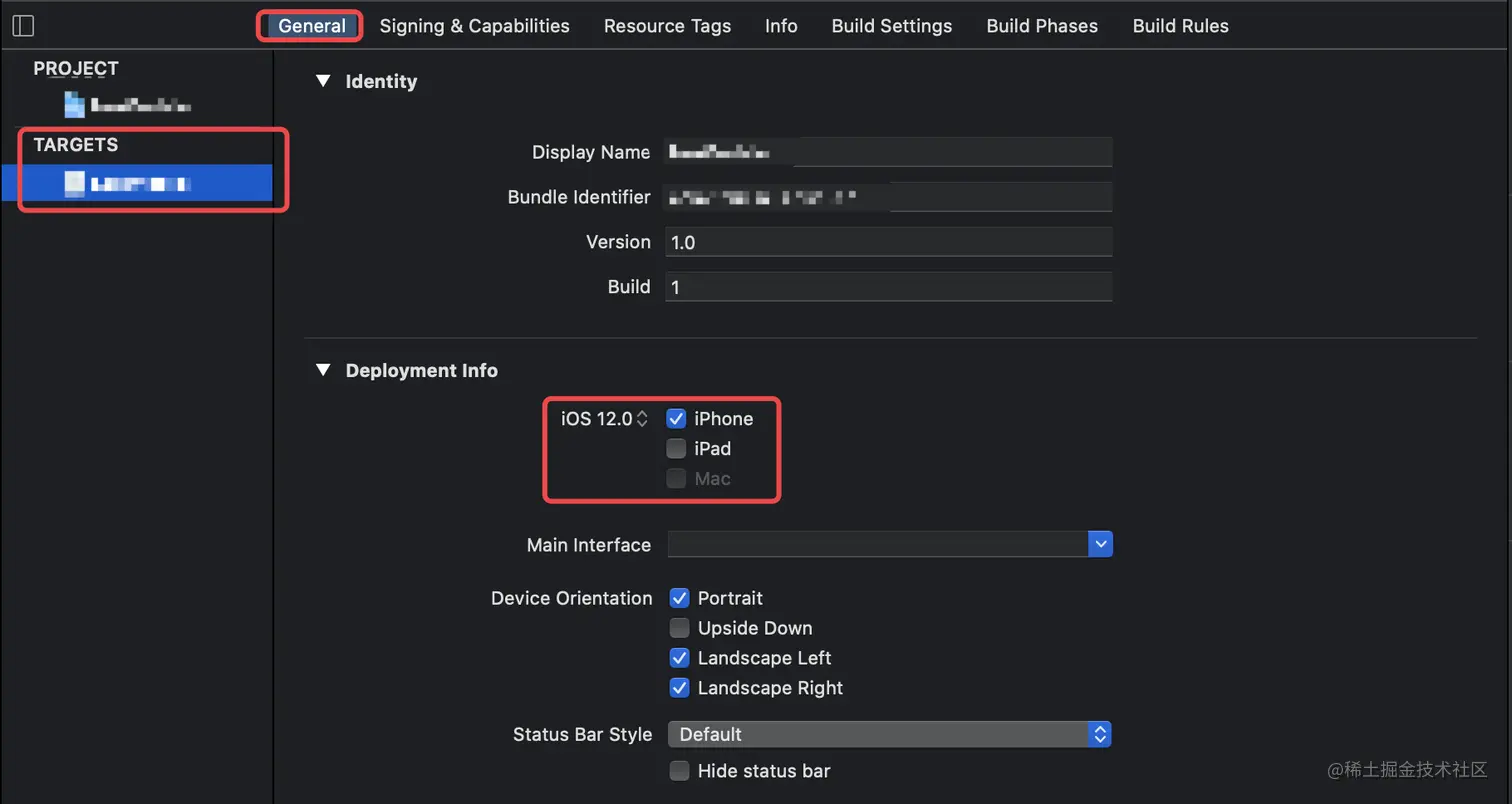Click the Bundle Identifier field

[889, 197]
